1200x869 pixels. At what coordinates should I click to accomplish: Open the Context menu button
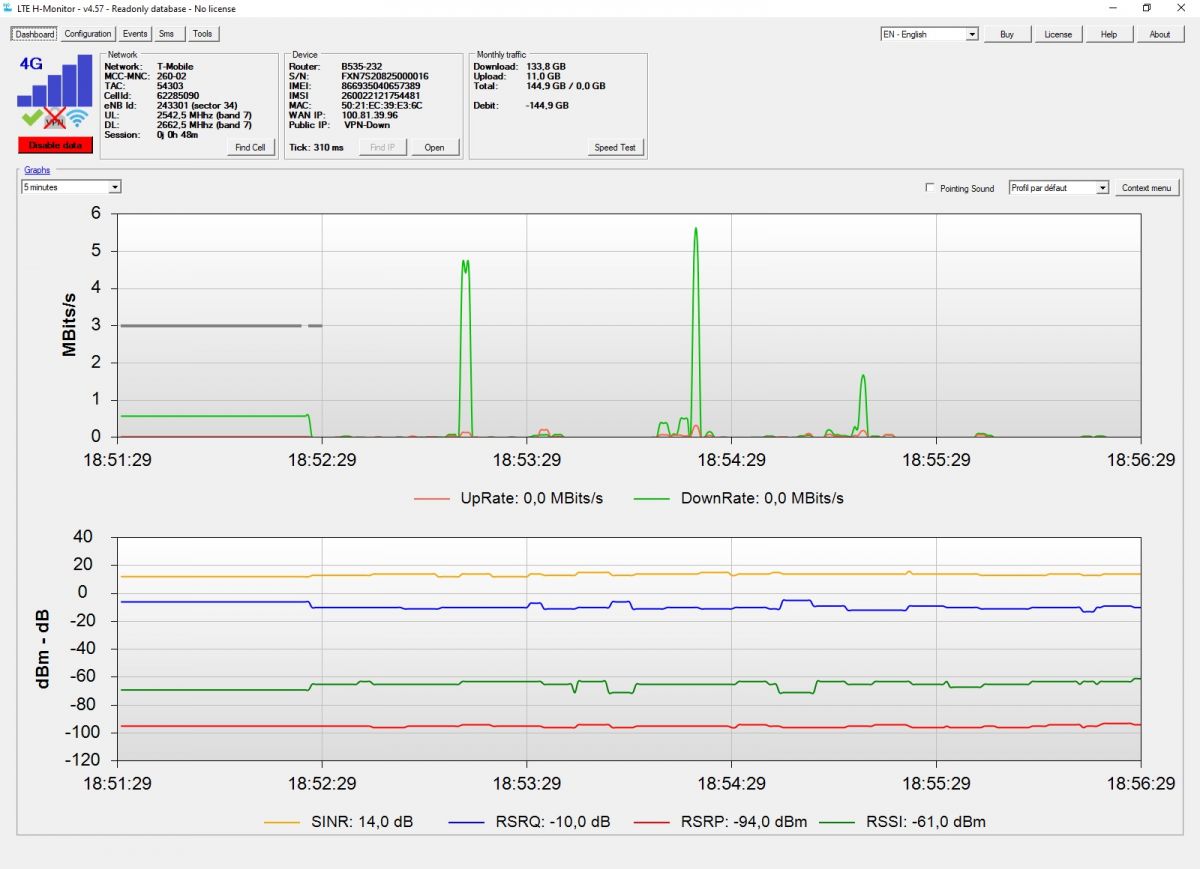pyautogui.click(x=1147, y=188)
